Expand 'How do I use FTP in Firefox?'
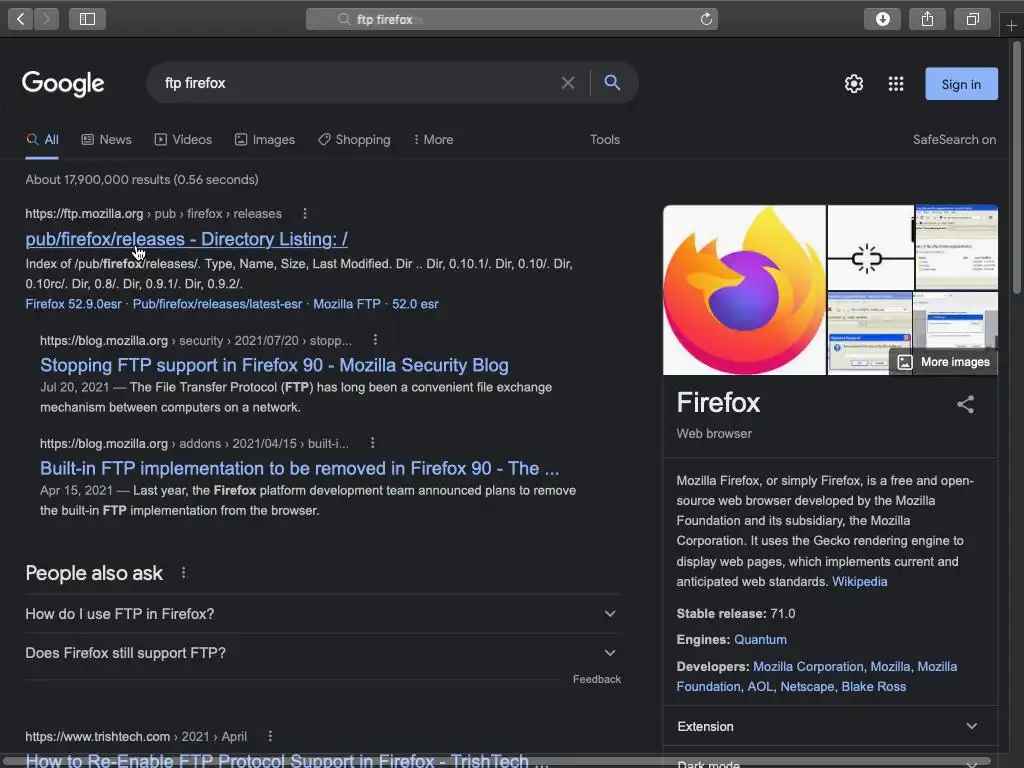The height and width of the screenshot is (768, 1024). [x=322, y=614]
